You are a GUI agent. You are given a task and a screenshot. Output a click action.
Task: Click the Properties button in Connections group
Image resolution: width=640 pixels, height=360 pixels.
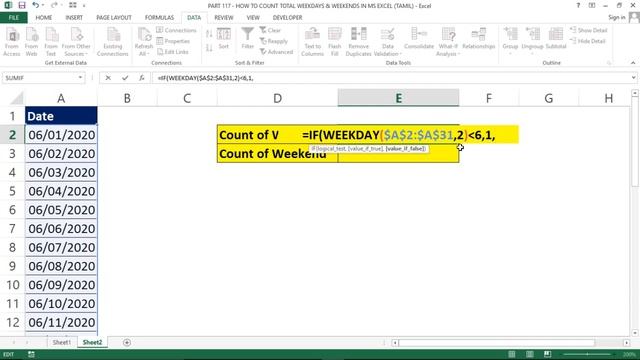[173, 41]
